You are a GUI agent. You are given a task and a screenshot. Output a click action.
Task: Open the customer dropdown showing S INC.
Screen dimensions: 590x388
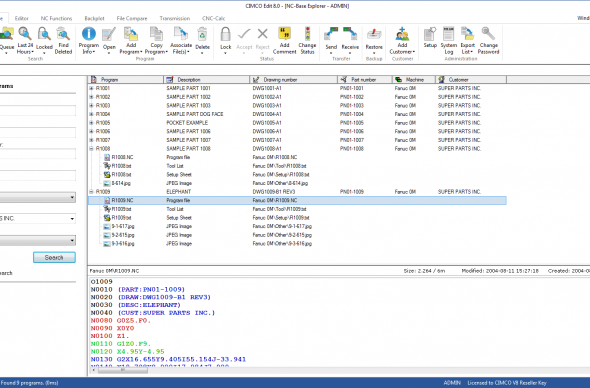(x=72, y=219)
